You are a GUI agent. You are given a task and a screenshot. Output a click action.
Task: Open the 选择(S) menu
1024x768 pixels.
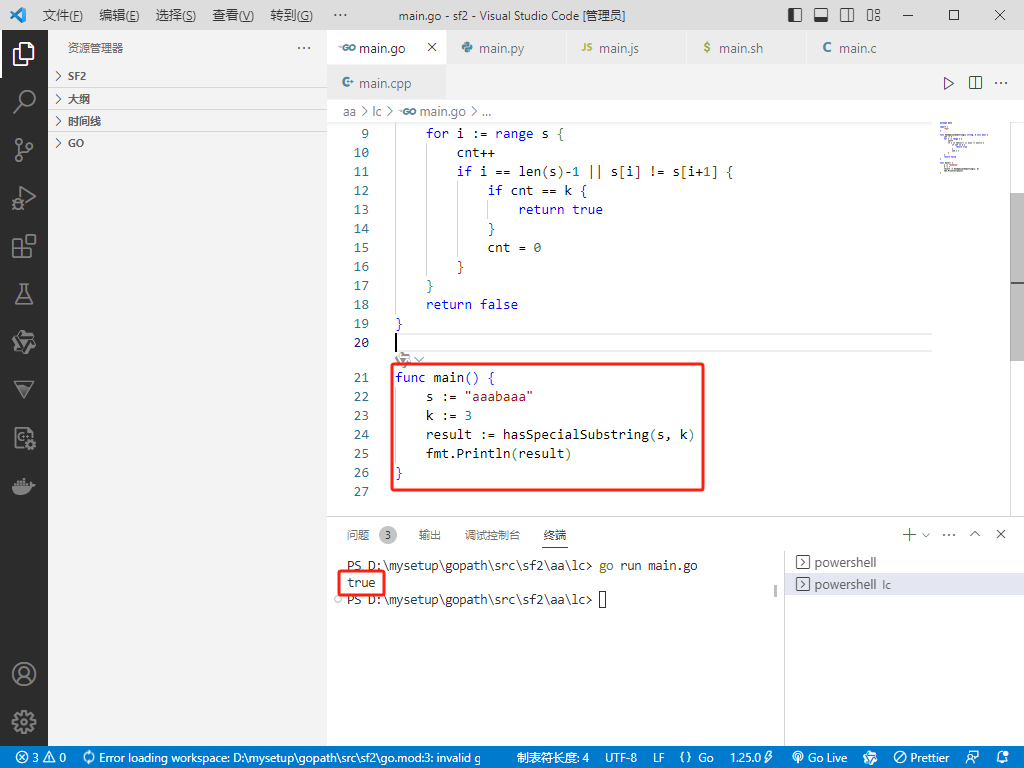click(176, 15)
